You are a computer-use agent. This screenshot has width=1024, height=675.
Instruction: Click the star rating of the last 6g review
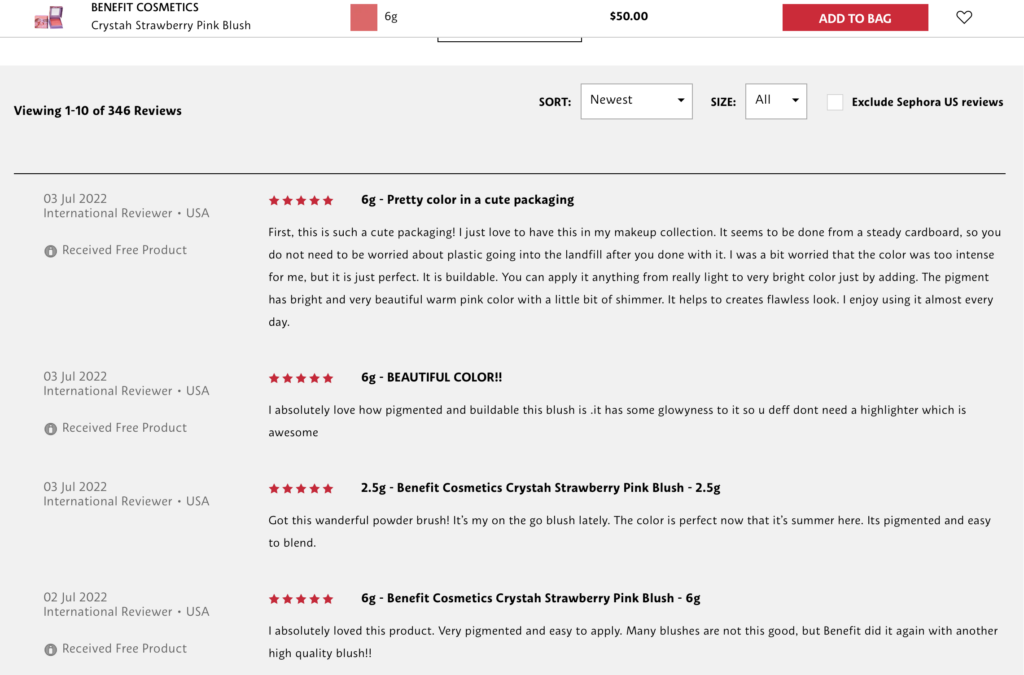300,598
